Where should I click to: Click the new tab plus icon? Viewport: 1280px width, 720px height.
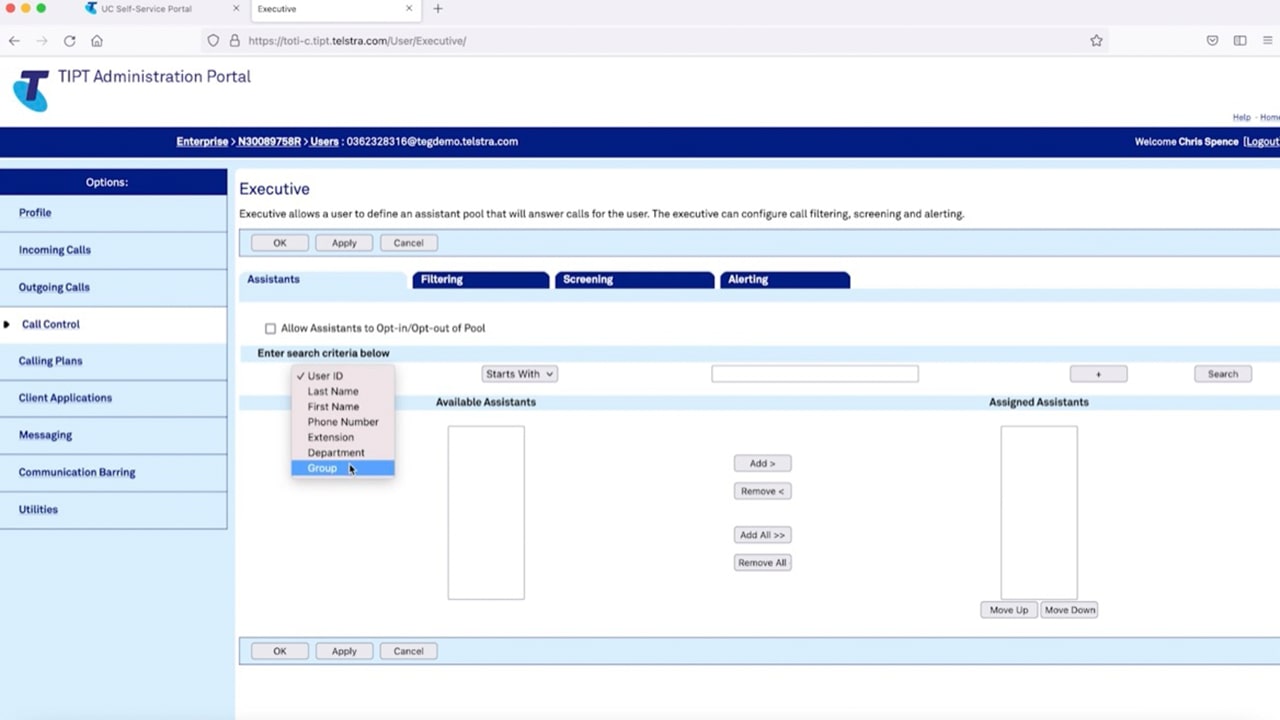click(x=438, y=9)
